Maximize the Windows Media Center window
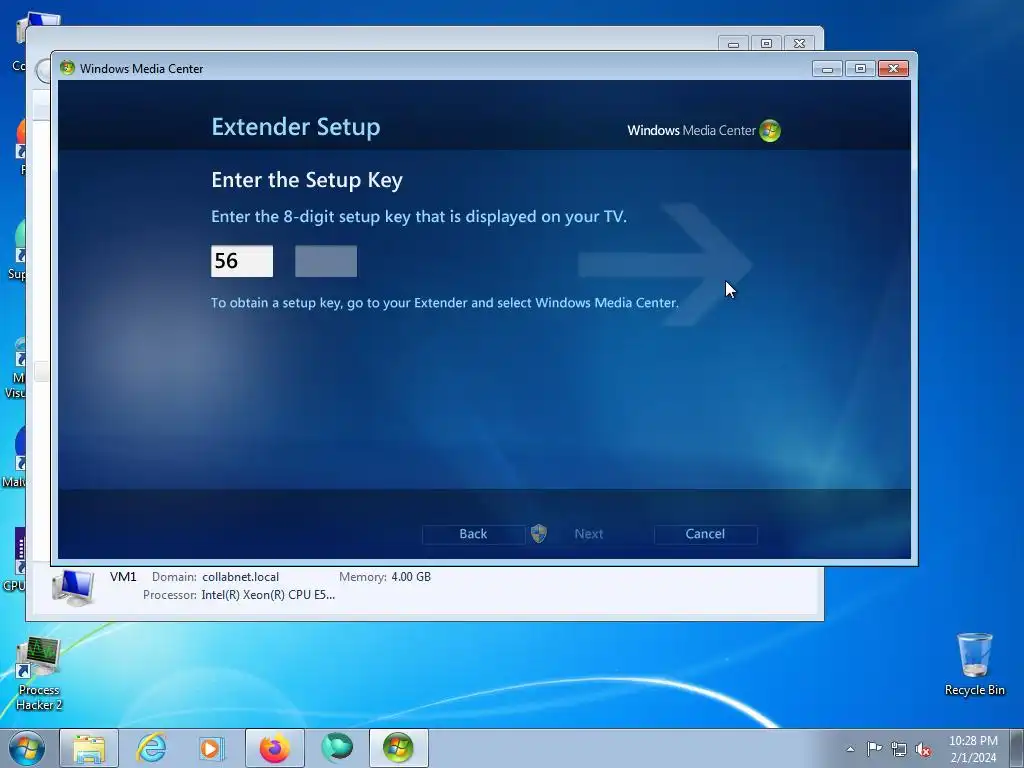Image resolution: width=1024 pixels, height=768 pixels. click(x=860, y=69)
